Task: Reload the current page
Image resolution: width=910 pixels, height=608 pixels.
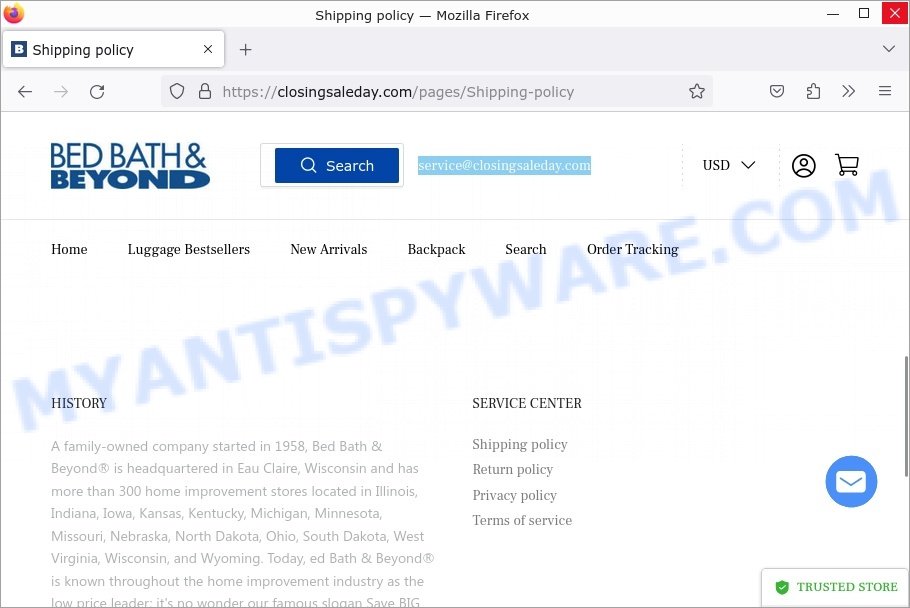Action: pos(97,92)
